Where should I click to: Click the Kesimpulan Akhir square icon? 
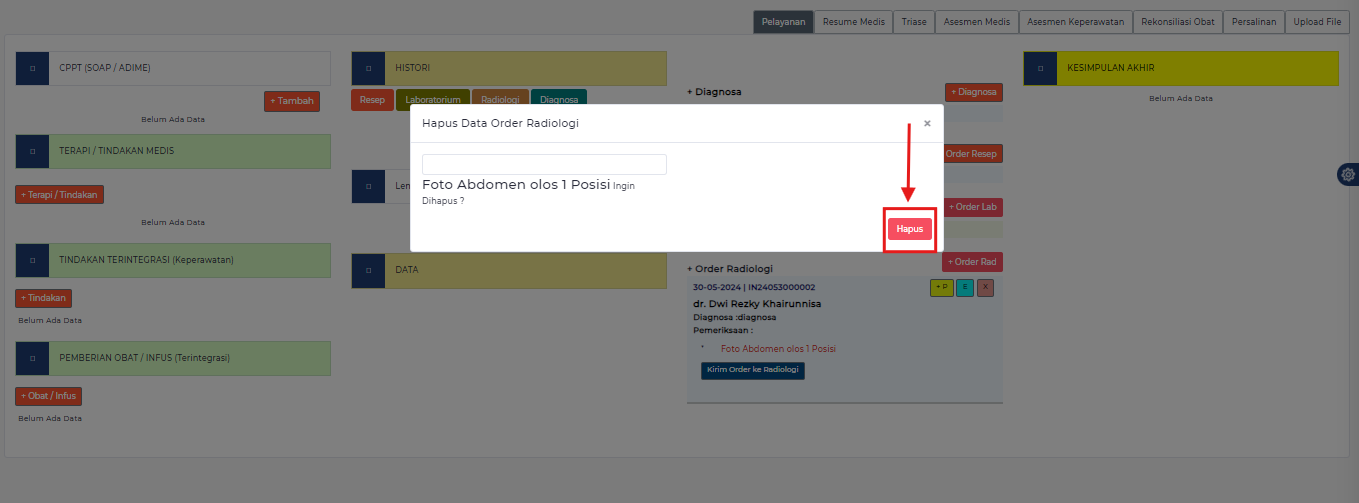coord(1040,68)
